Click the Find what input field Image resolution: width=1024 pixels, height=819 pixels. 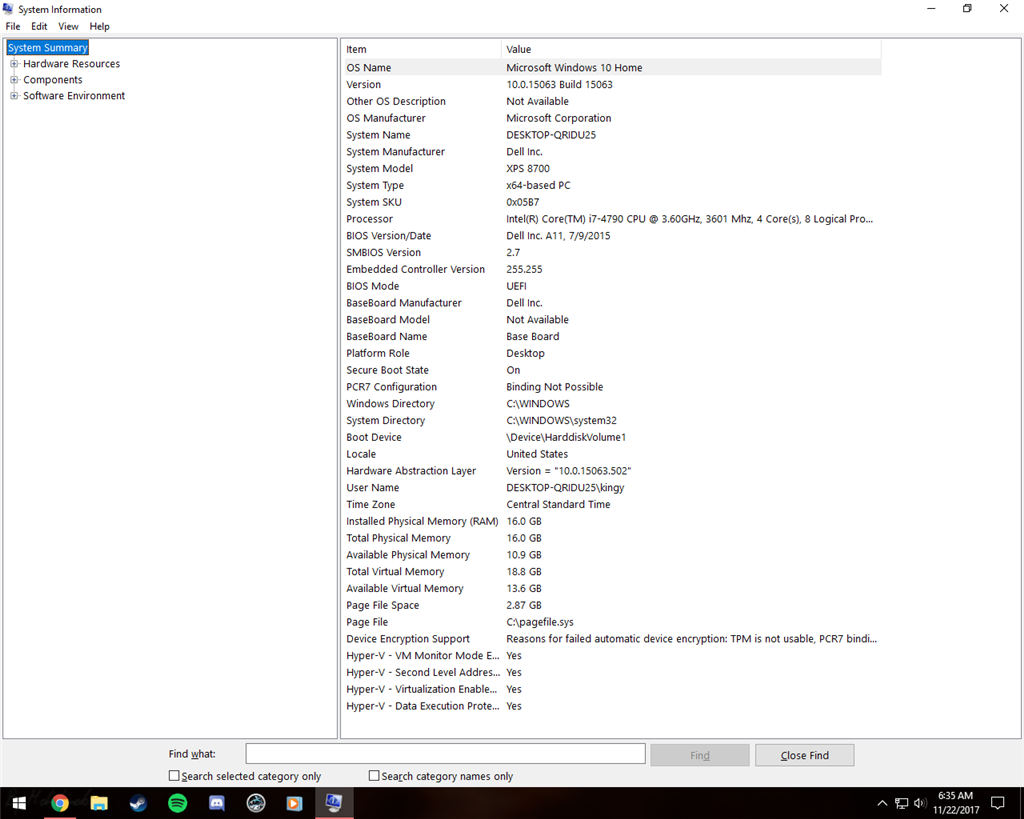click(445, 754)
